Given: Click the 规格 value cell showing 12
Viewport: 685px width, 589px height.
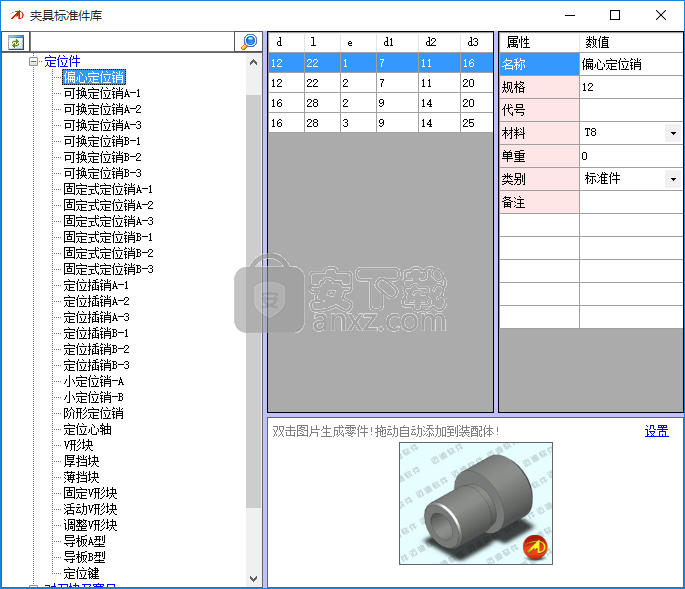Looking at the screenshot, I should pos(631,87).
